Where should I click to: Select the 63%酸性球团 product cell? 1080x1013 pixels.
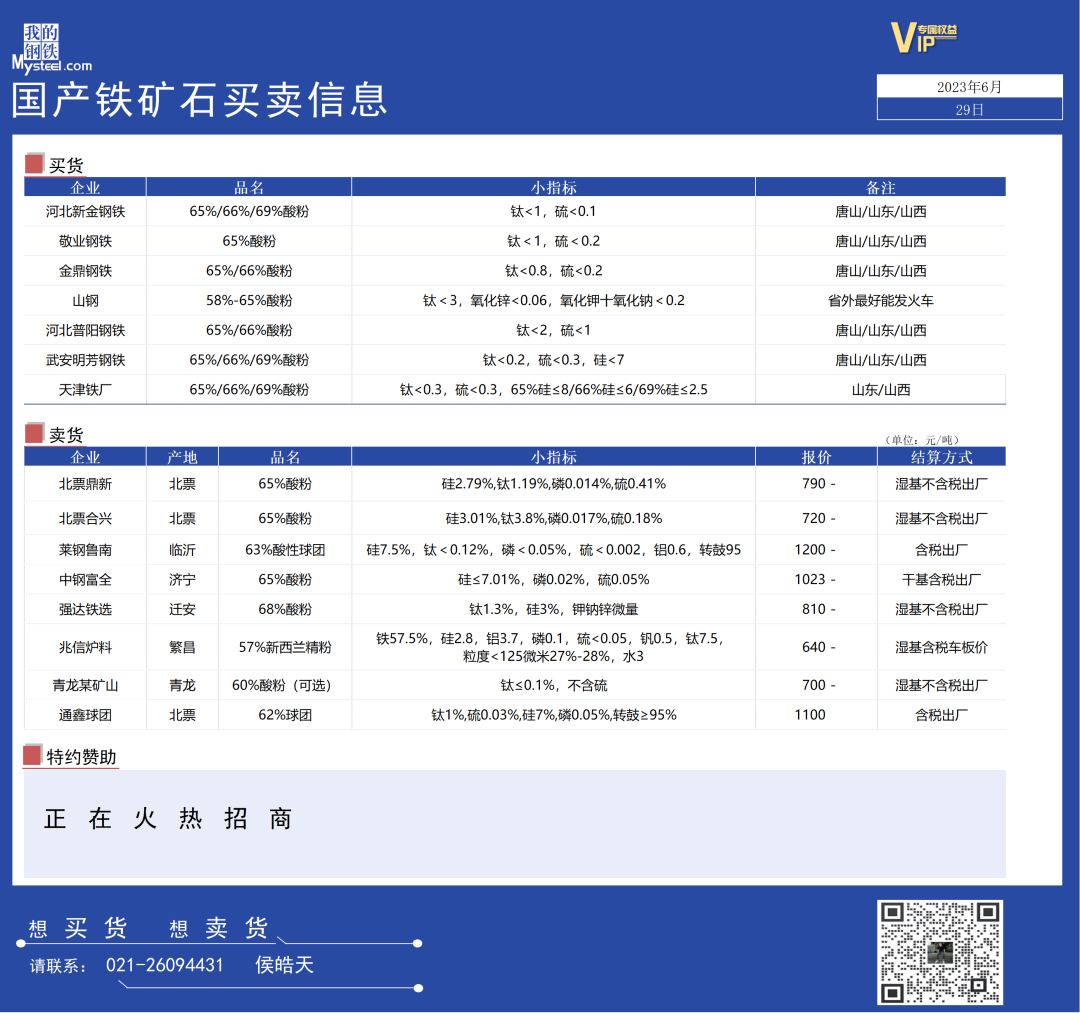284,550
